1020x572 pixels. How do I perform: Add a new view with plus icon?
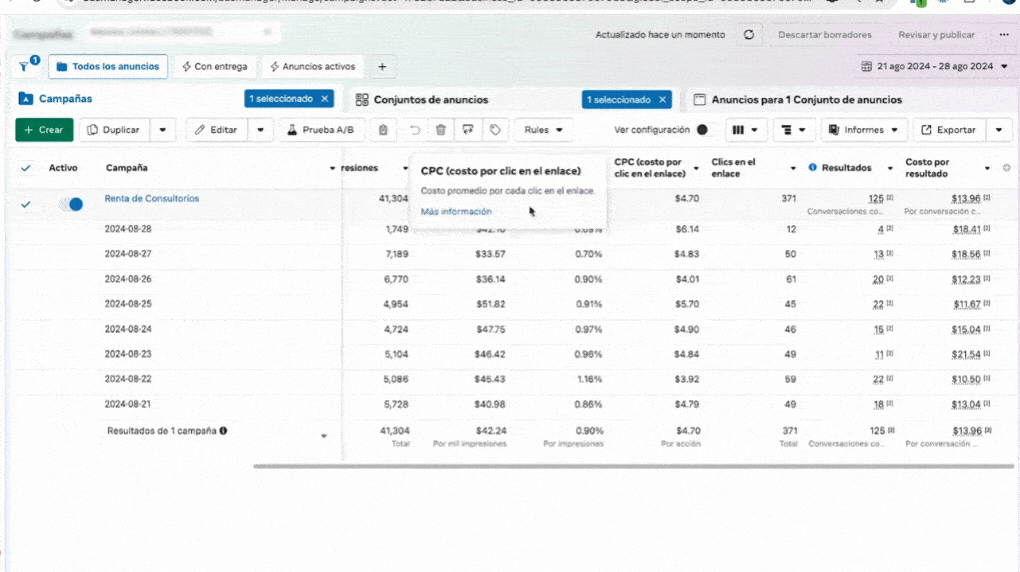tap(382, 67)
